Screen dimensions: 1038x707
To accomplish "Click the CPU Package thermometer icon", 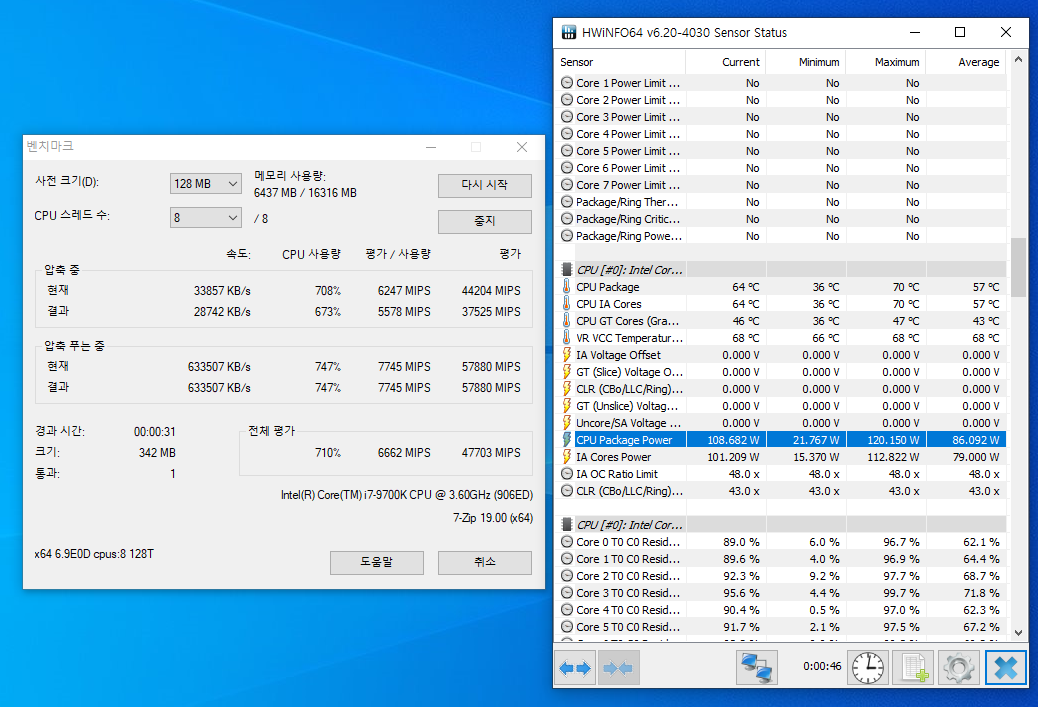I will coord(567,287).
